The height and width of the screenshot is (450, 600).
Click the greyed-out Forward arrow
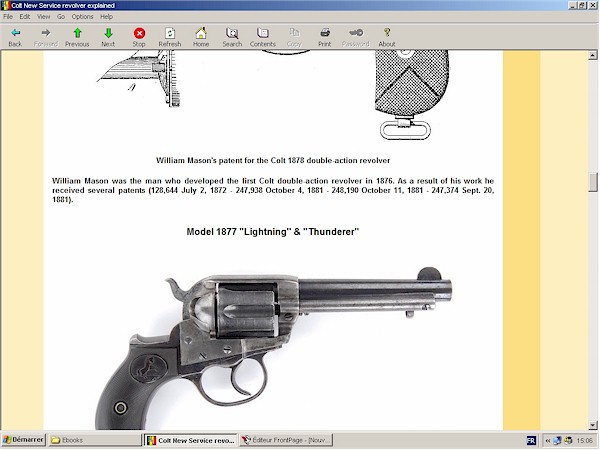coord(46,37)
